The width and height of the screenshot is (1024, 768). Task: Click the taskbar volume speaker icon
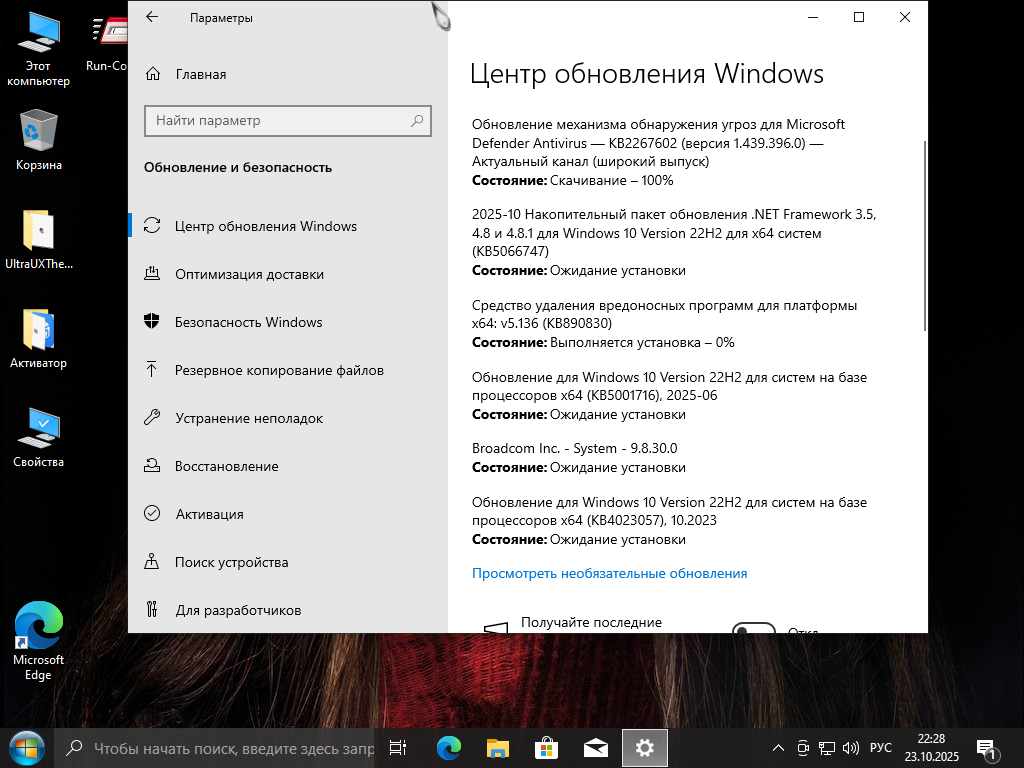[851, 748]
